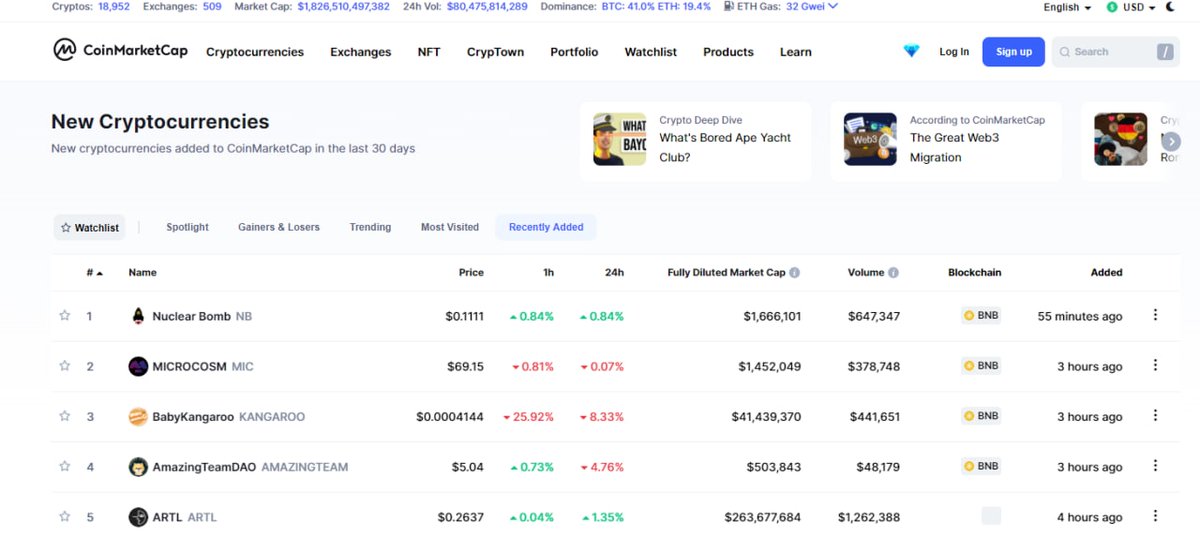Open CrypTown menu
Image resolution: width=1200 pixels, height=537 pixels.
[x=495, y=52]
